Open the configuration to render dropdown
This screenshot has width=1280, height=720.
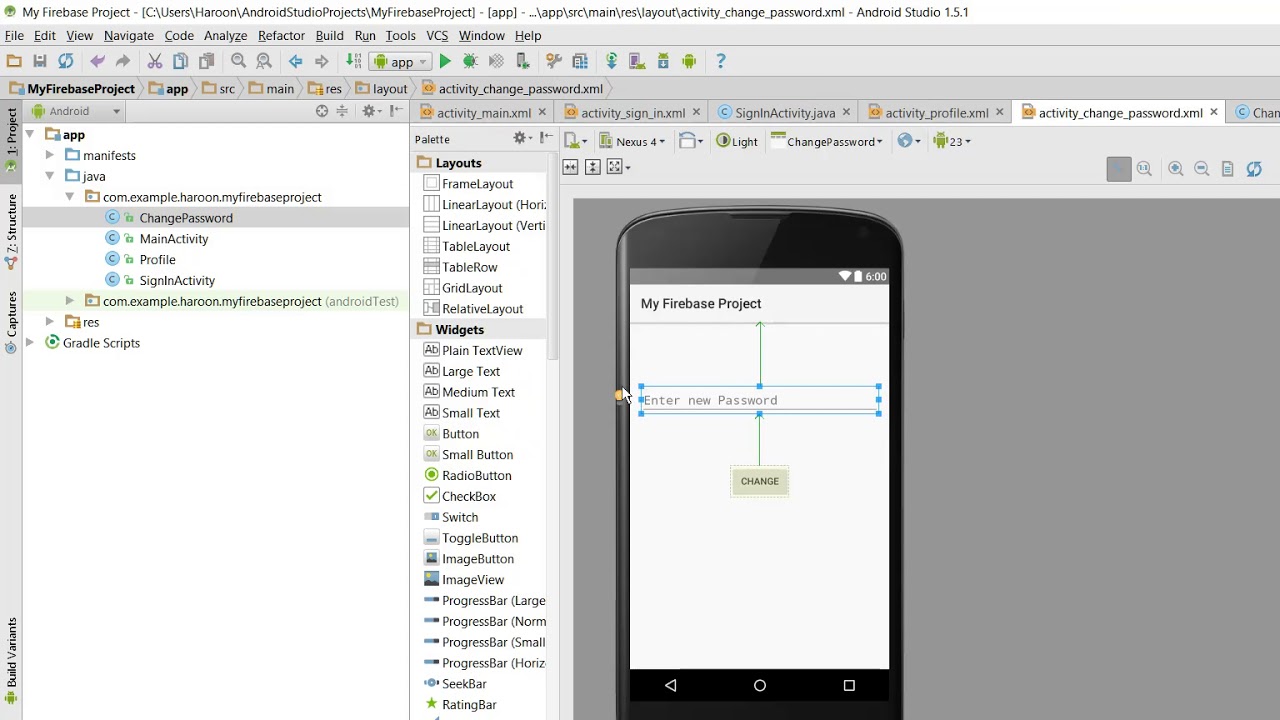point(575,141)
